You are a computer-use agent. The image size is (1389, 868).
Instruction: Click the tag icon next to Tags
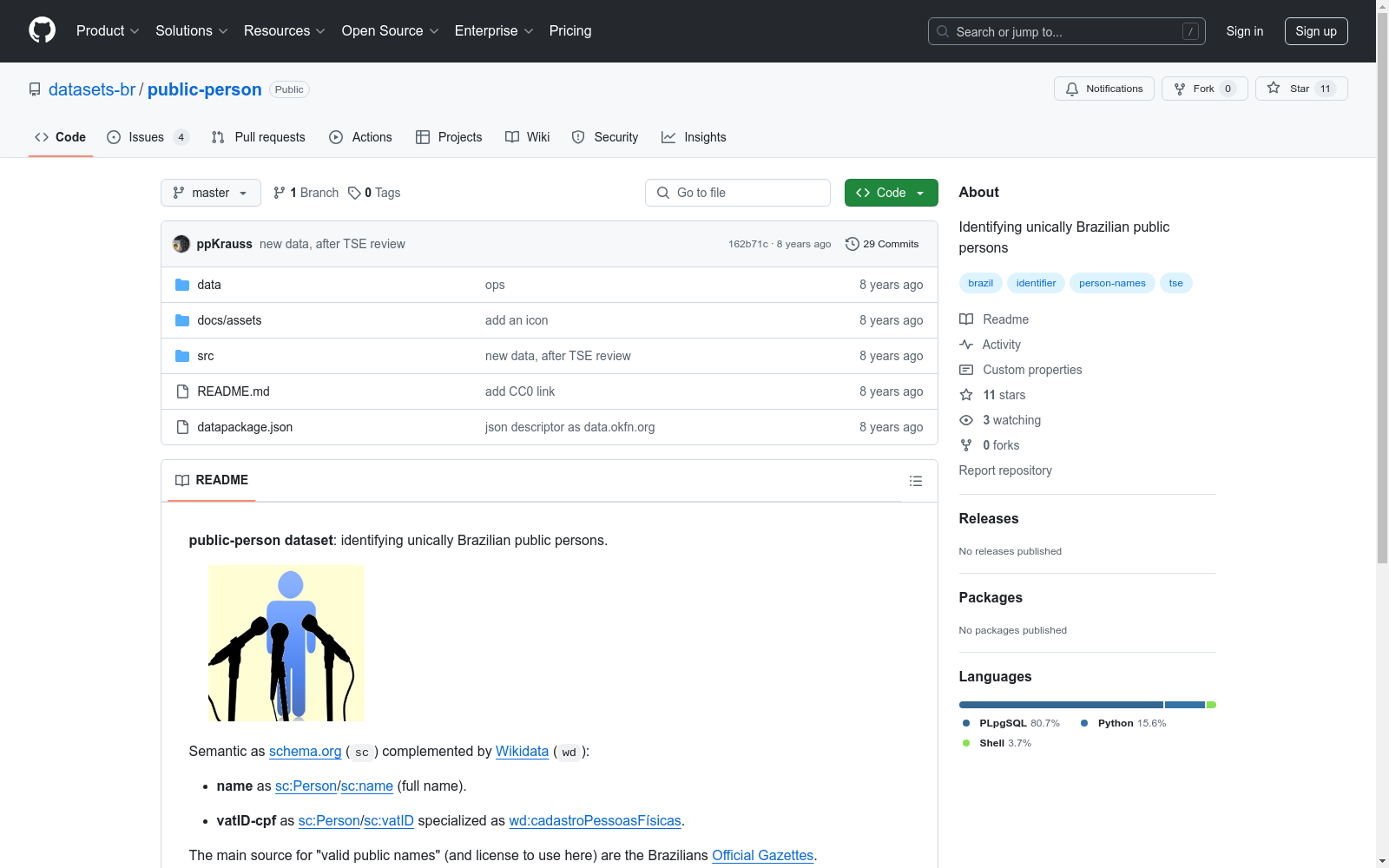354,193
